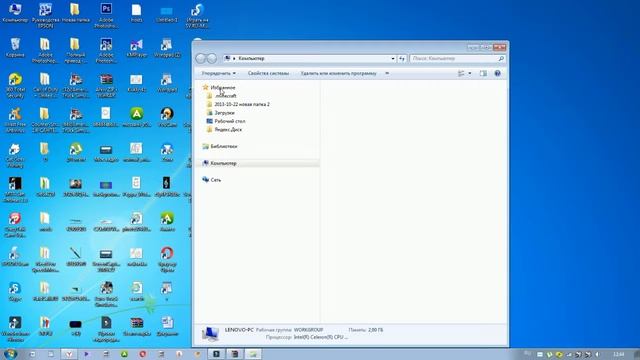
Task: Select the Руководства EPSON desktop shortcut
Action: [x=45, y=16]
